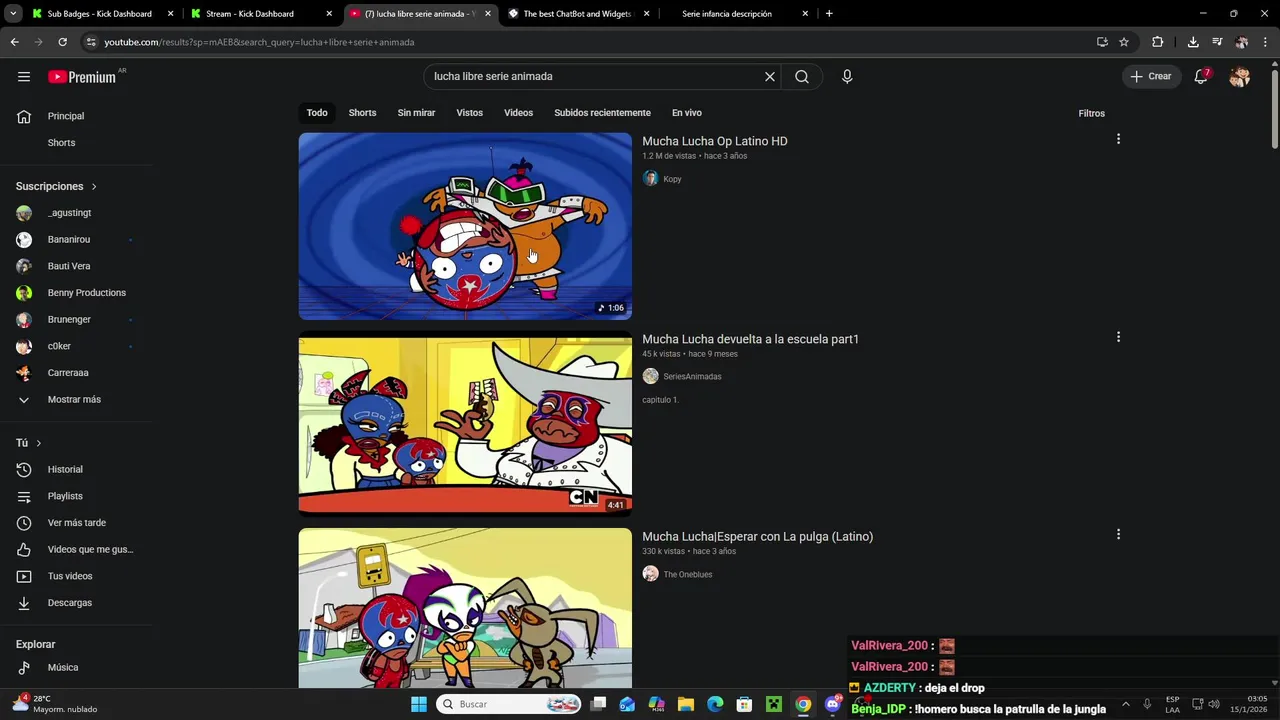Image resolution: width=1280 pixels, height=720 pixels.
Task: Click the taskbar Buscar search box
Action: point(510,704)
